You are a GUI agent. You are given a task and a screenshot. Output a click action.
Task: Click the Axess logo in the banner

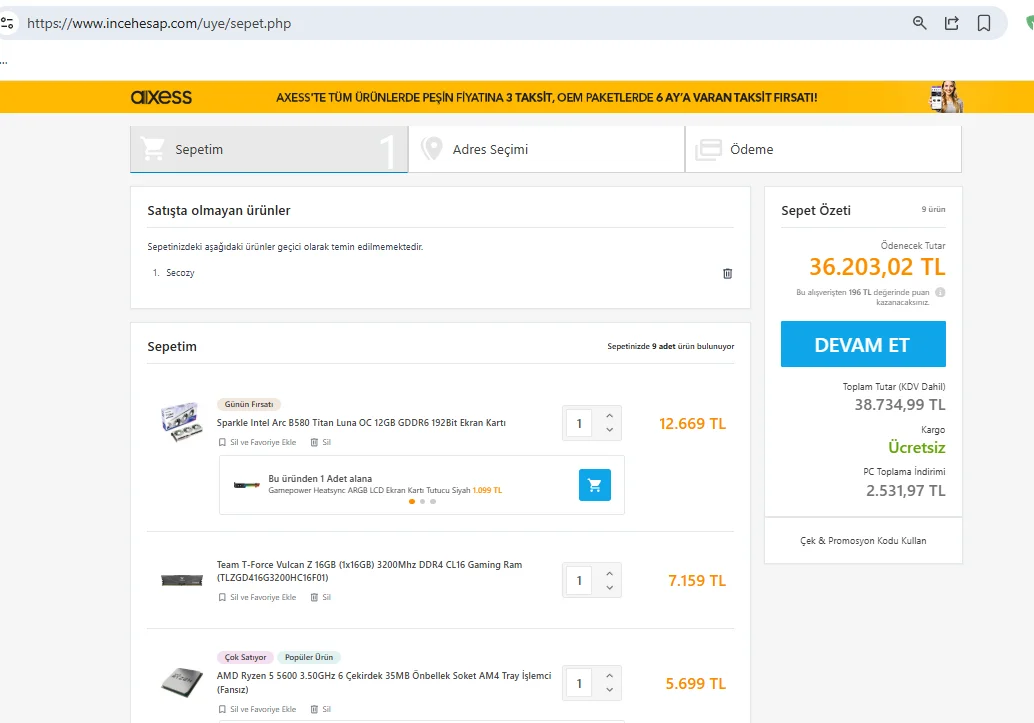click(162, 97)
